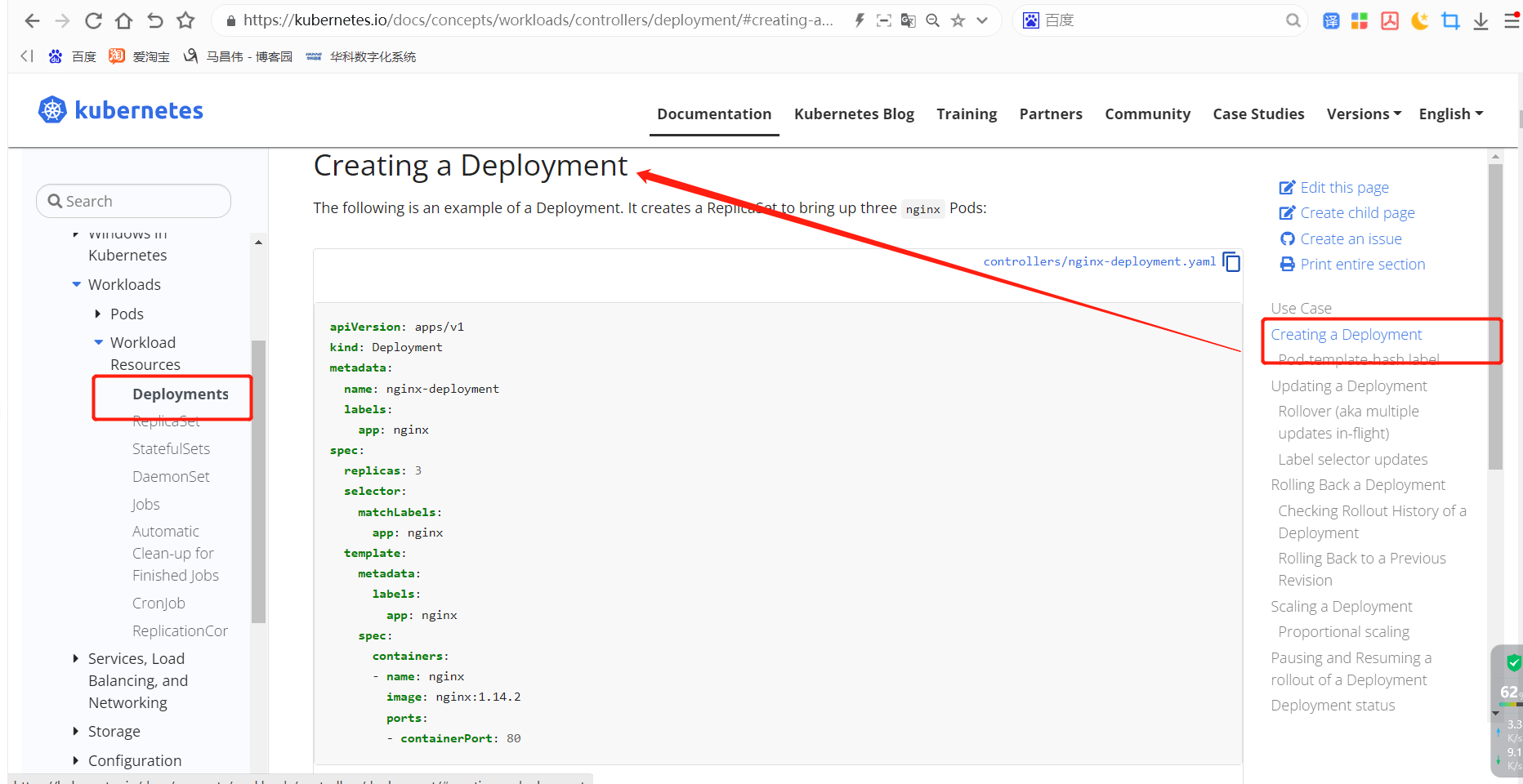Jump to Deployment status section
The image size is (1523, 784).
tap(1333, 705)
